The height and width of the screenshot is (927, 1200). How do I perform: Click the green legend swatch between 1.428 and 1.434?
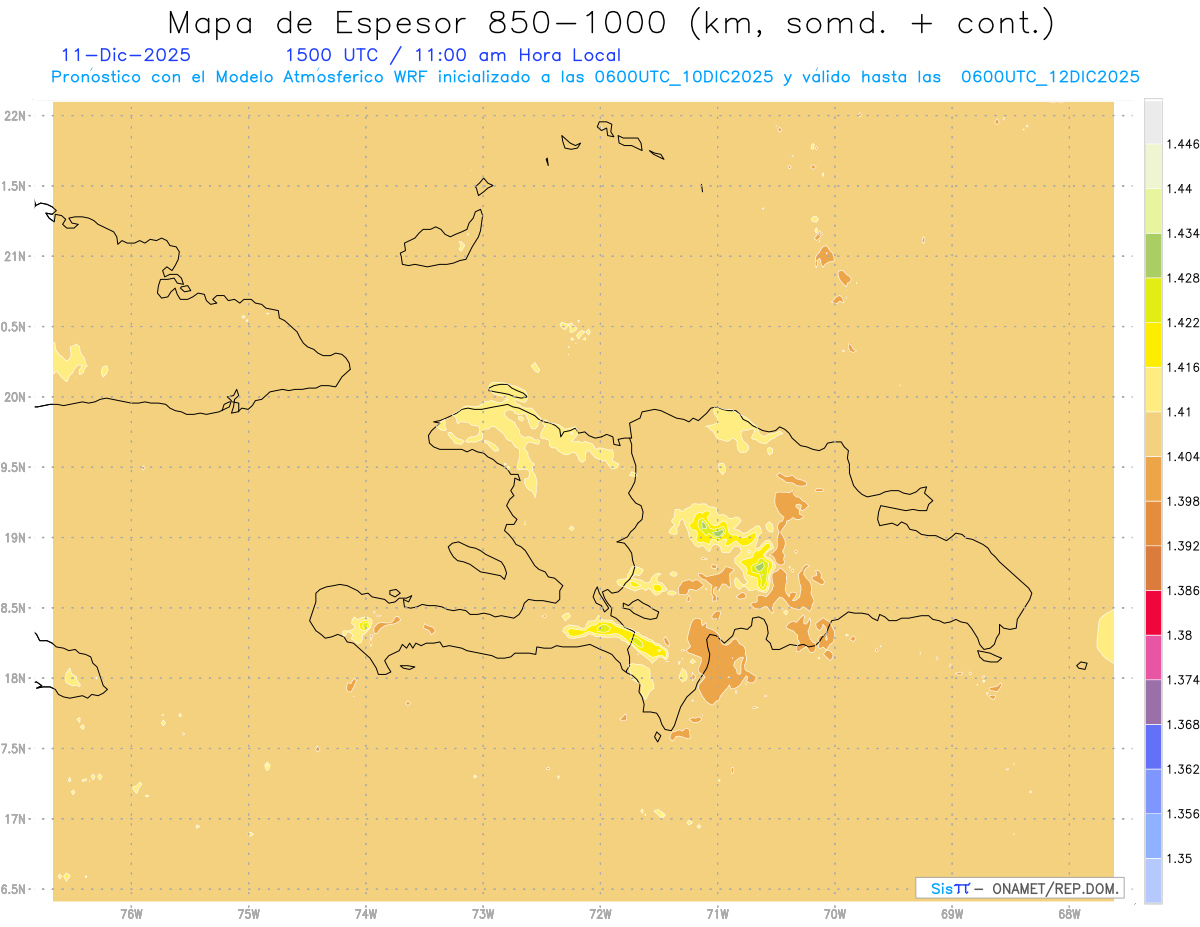pos(1153,255)
